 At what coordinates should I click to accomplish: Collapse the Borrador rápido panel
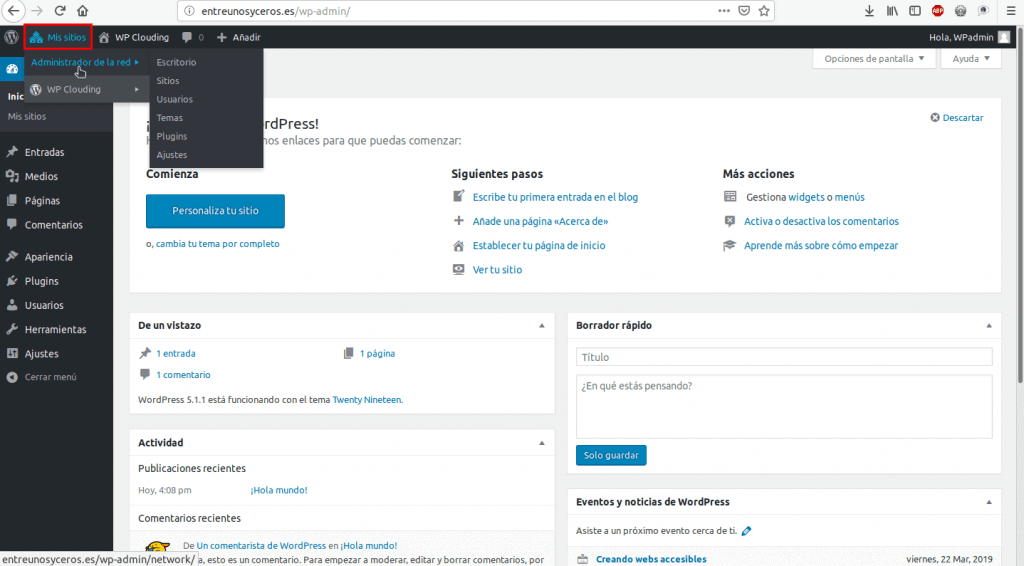coord(989,325)
